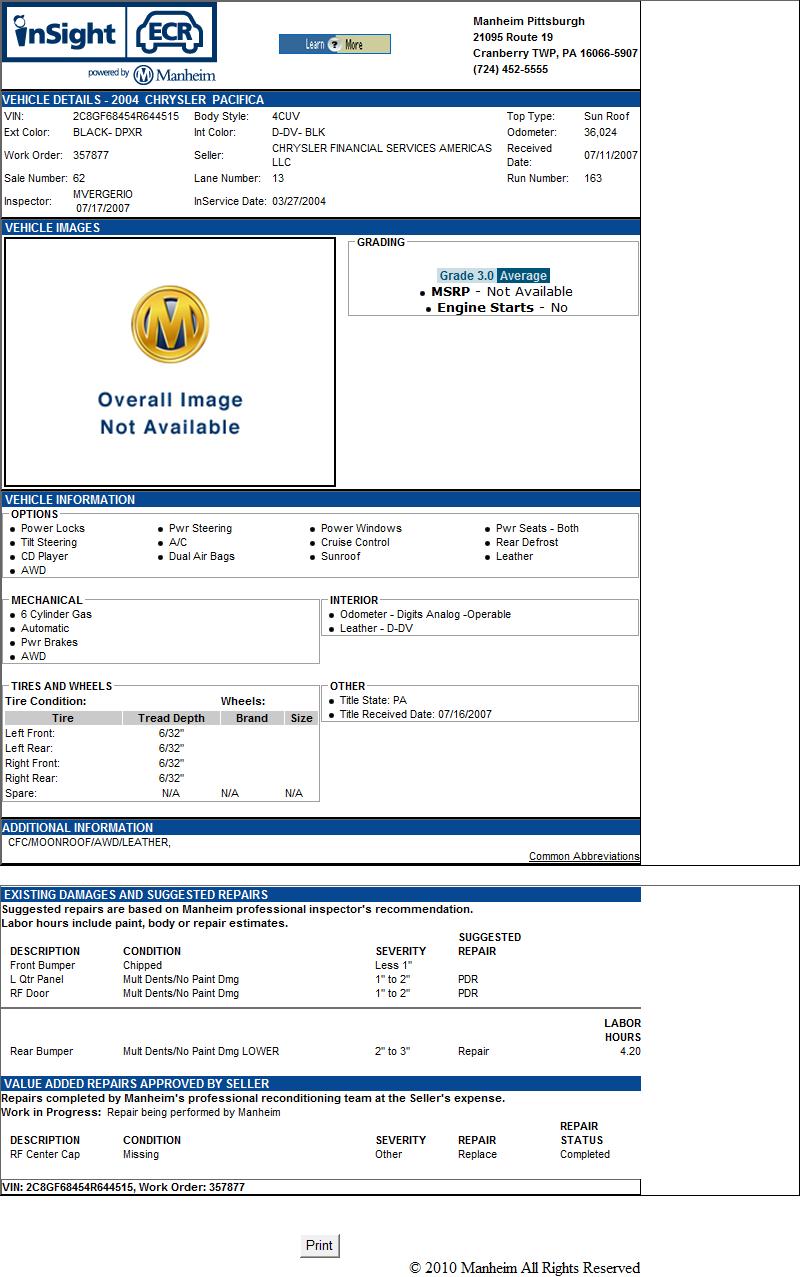Click the Vehicle Details section header
The width and height of the screenshot is (800, 1277).
(134, 100)
